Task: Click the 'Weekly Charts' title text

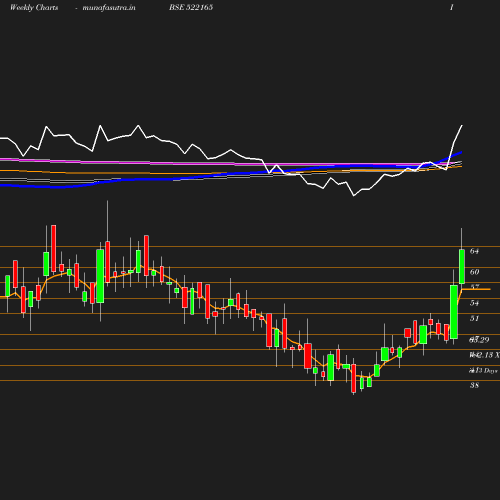Action: (x=34, y=8)
